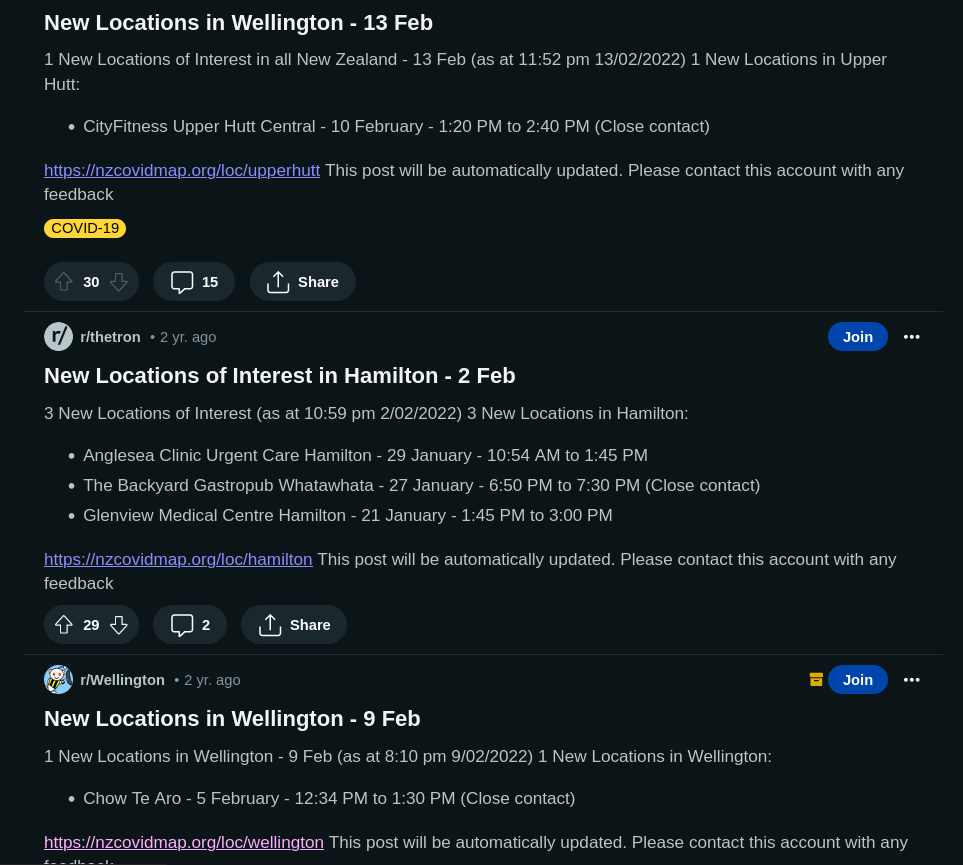Open the nzcovidmap hamilton link
The height and width of the screenshot is (865, 963).
point(178,559)
